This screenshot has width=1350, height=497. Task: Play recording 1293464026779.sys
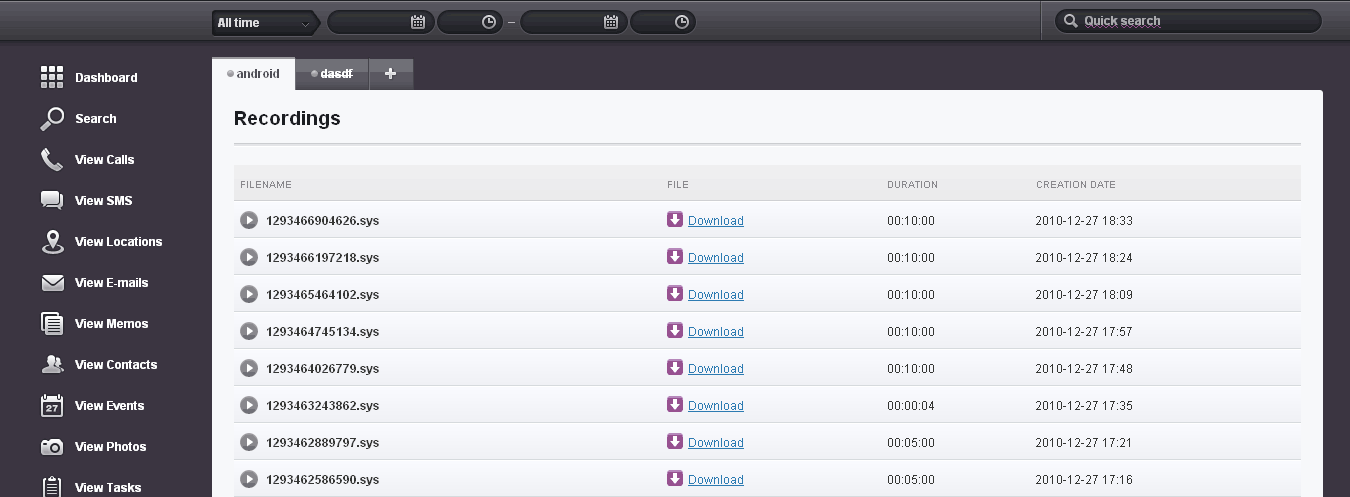[x=249, y=368]
